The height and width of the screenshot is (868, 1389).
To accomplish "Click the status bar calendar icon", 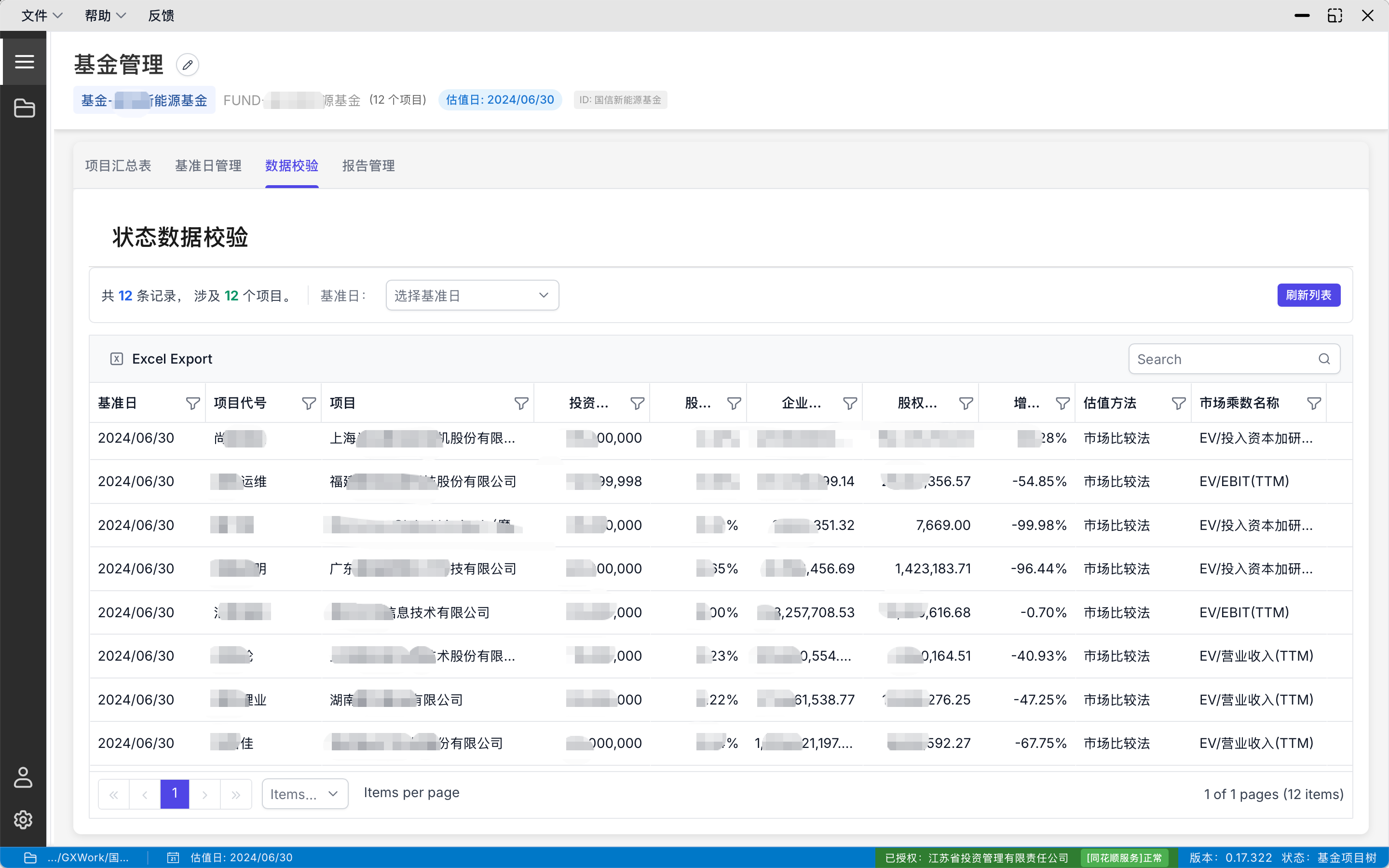I will (173, 858).
